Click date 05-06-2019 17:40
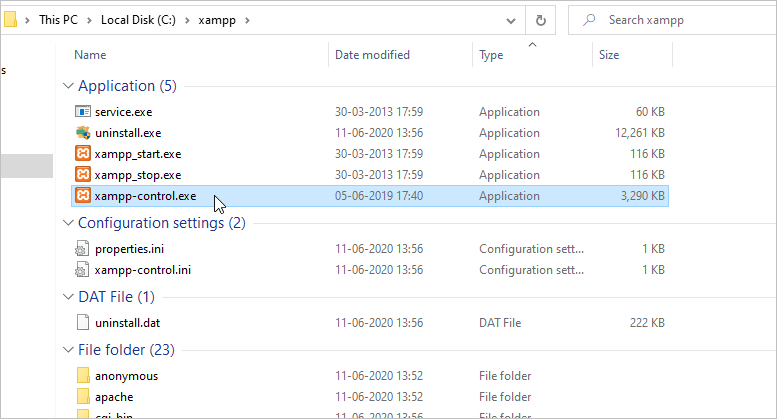The height and width of the screenshot is (419, 777). 379,196
